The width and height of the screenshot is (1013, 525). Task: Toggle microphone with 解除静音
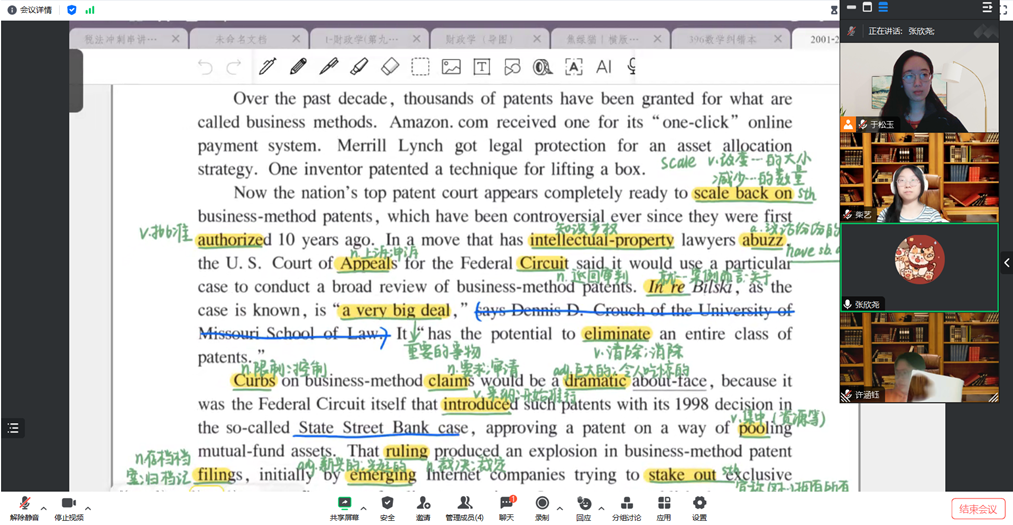click(x=24, y=507)
